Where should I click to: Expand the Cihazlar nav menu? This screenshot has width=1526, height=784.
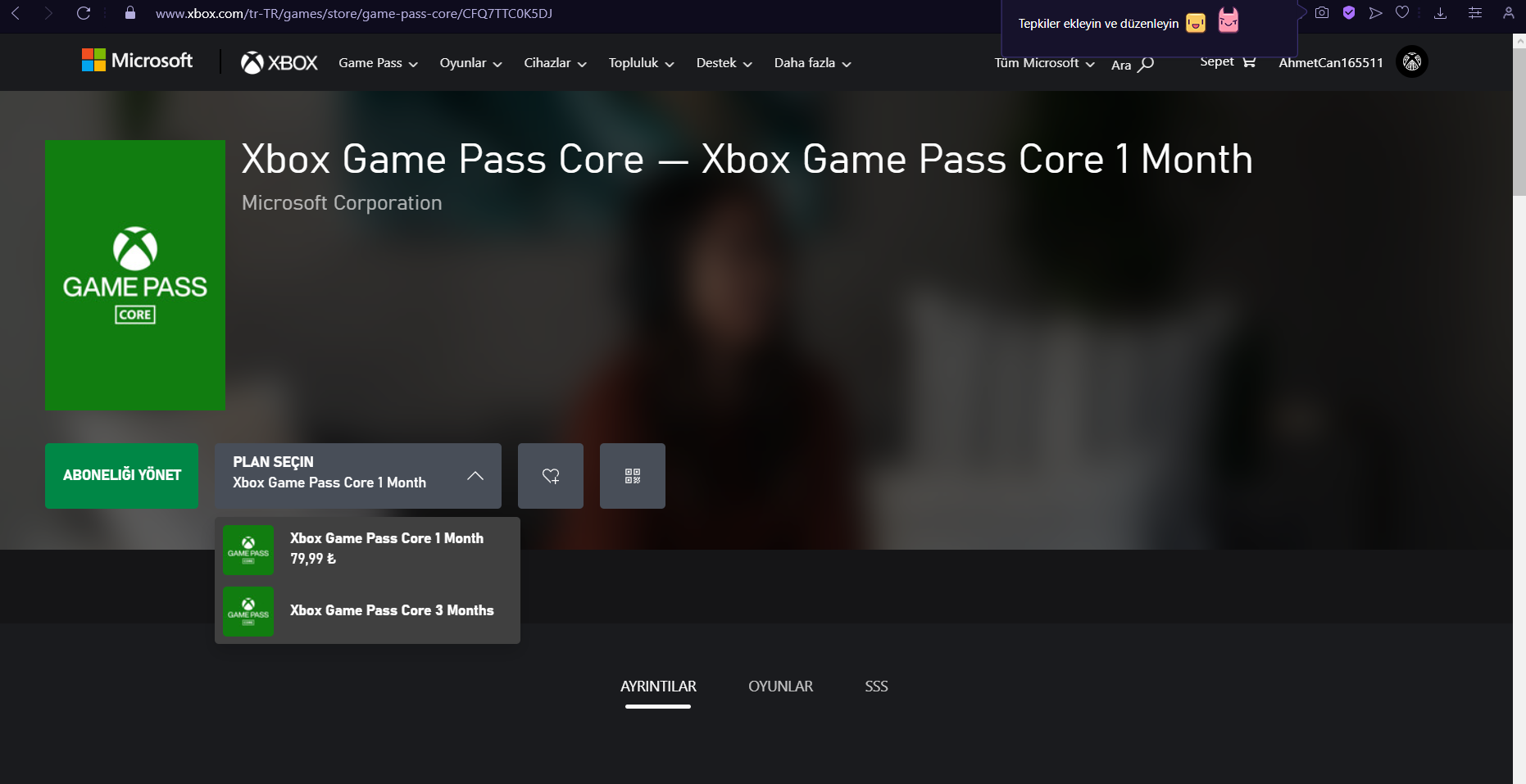click(x=555, y=63)
